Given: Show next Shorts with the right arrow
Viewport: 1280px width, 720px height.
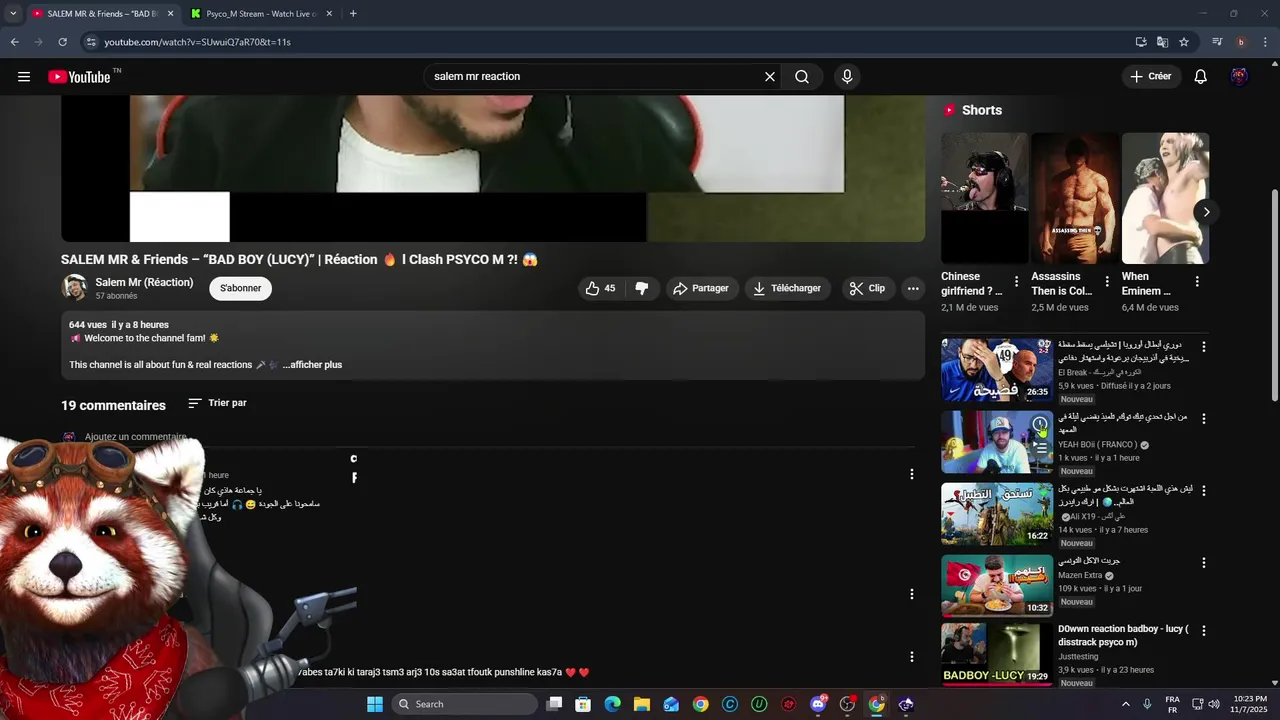Looking at the screenshot, I should [x=1206, y=212].
